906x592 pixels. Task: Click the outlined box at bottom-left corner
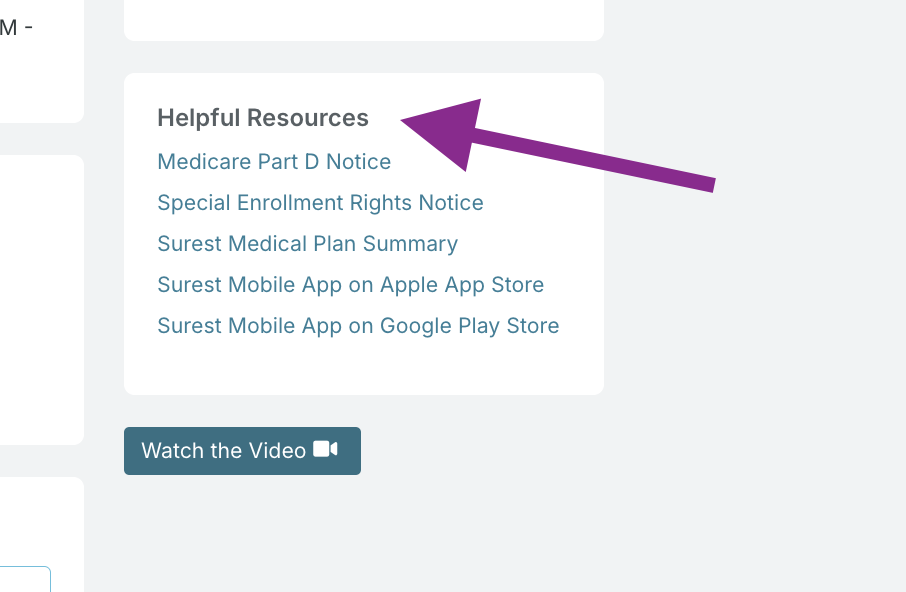[25, 579]
